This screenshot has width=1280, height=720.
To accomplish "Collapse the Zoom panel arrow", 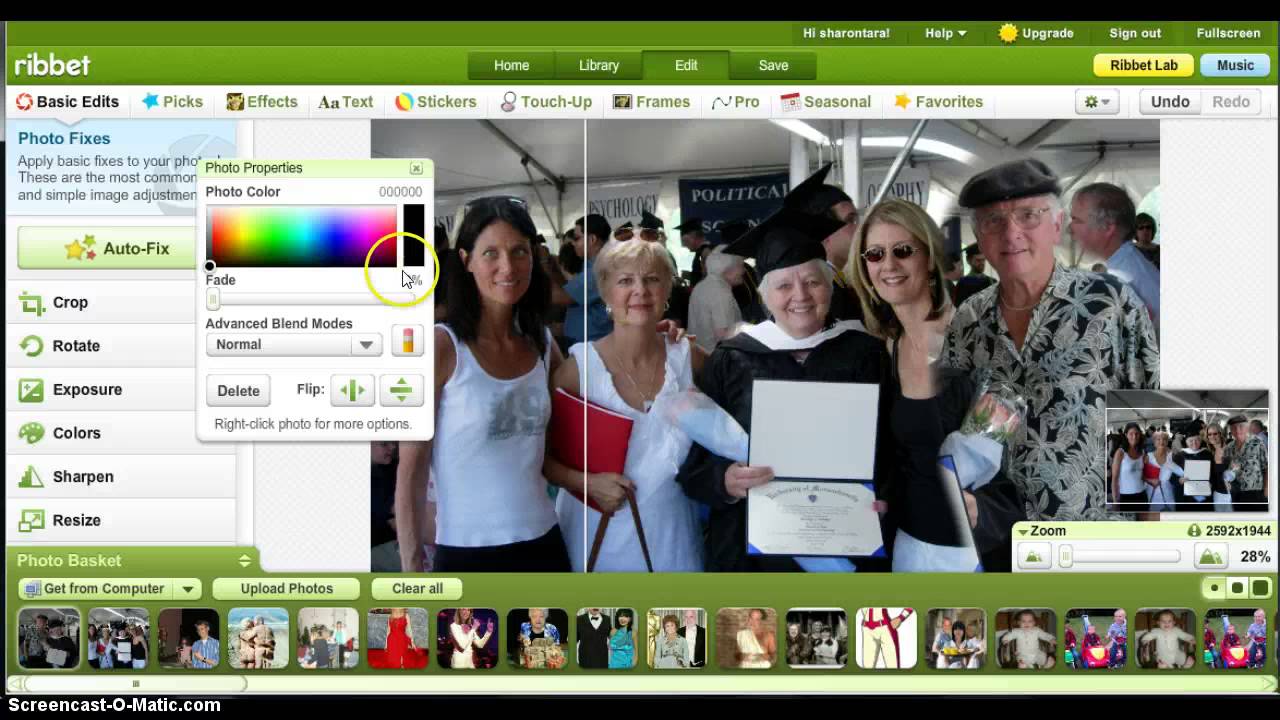I will (1023, 532).
